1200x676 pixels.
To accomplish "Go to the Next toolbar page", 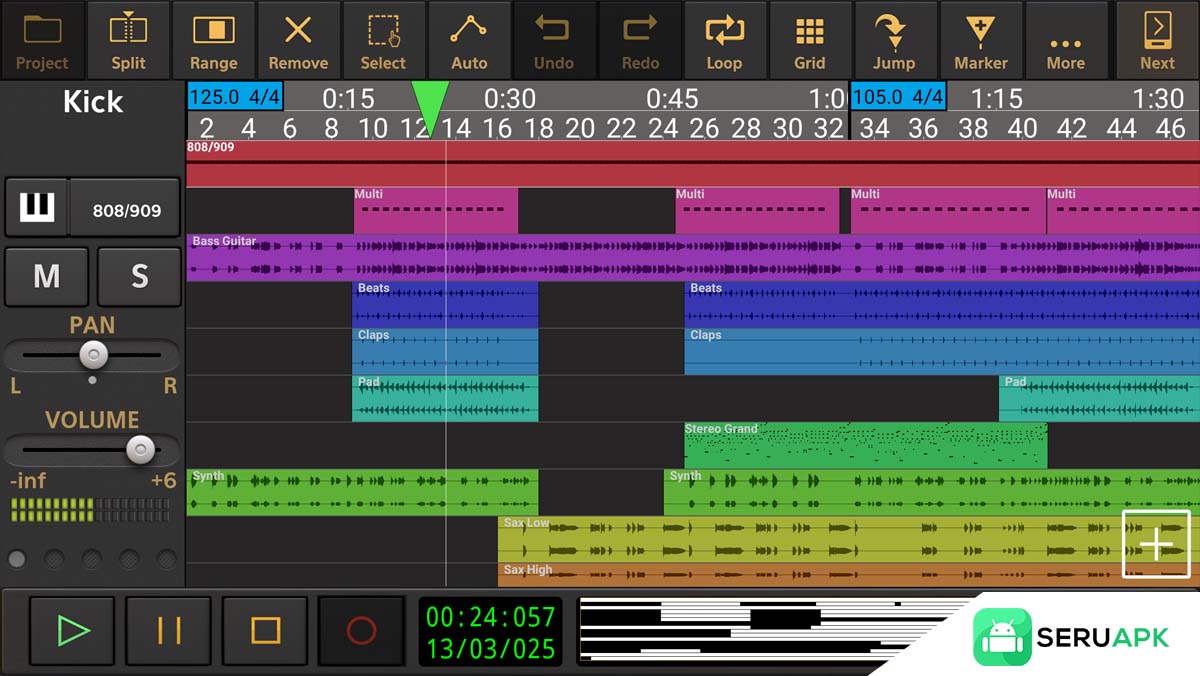I will (x=1157, y=41).
